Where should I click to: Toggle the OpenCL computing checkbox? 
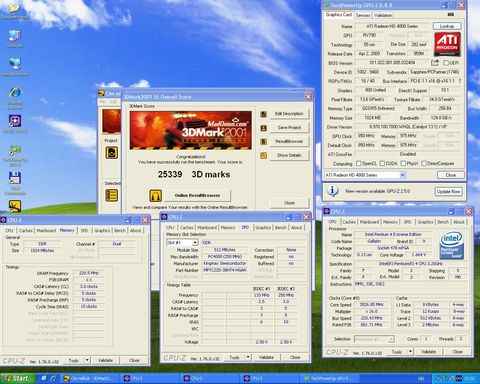(x=358, y=163)
